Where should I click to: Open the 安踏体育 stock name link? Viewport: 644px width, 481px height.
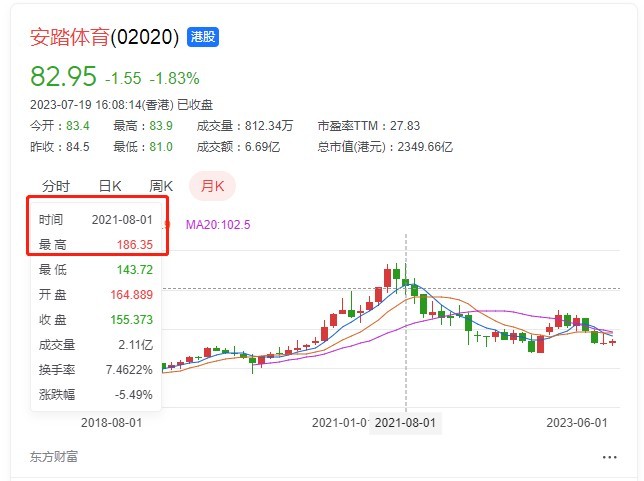point(70,37)
